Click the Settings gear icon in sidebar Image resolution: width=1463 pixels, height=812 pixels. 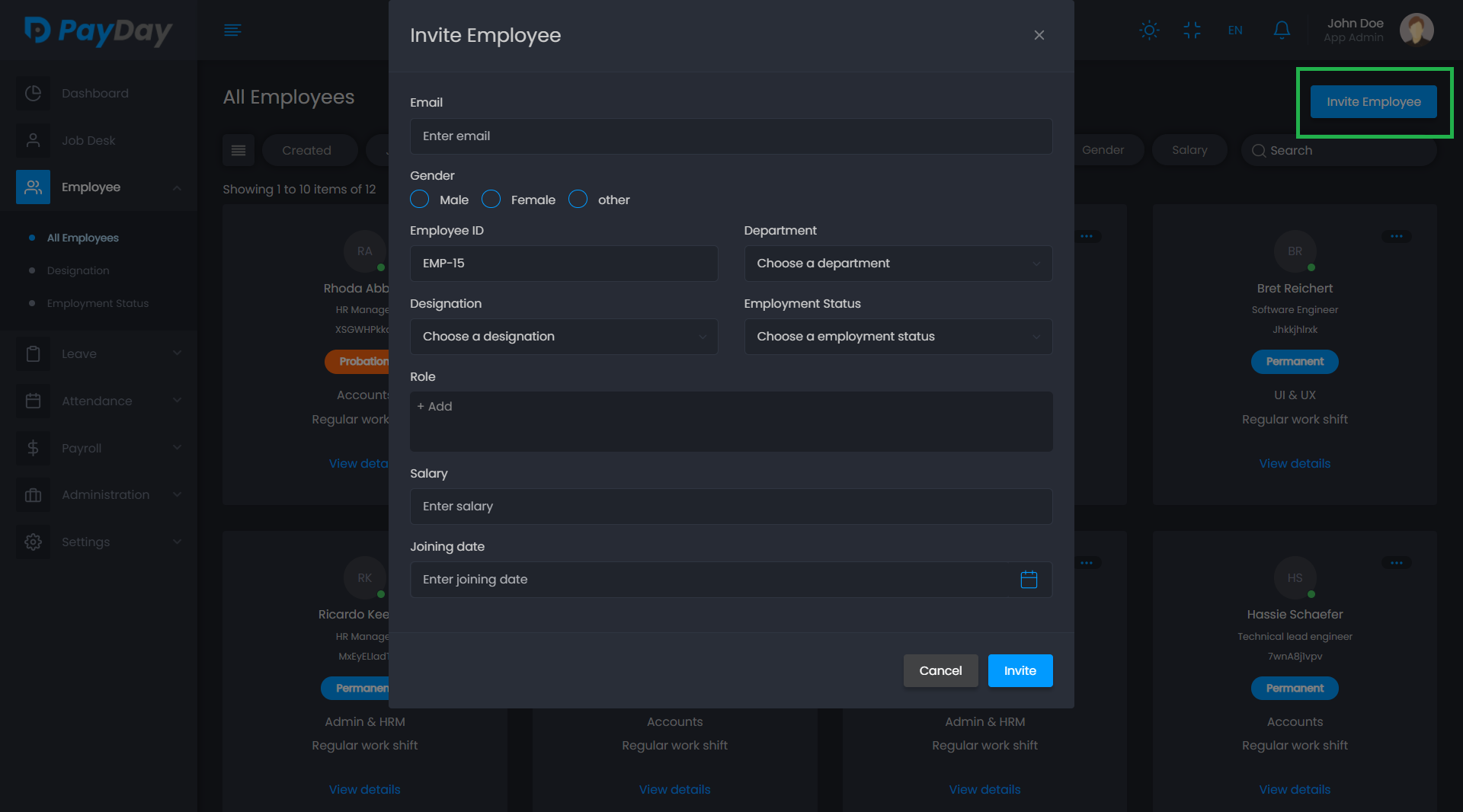(x=33, y=542)
